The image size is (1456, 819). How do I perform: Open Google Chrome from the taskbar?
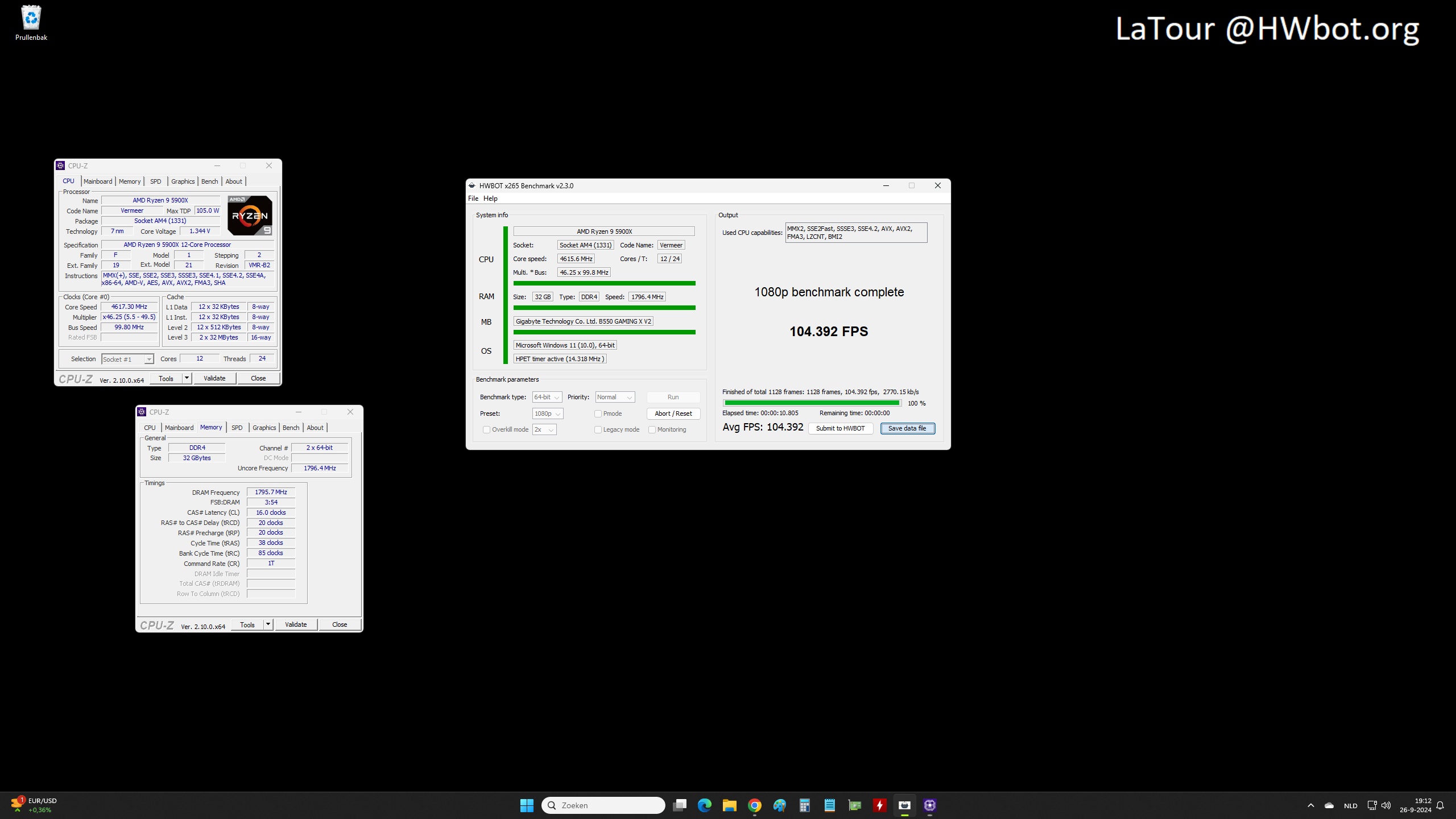click(755, 805)
